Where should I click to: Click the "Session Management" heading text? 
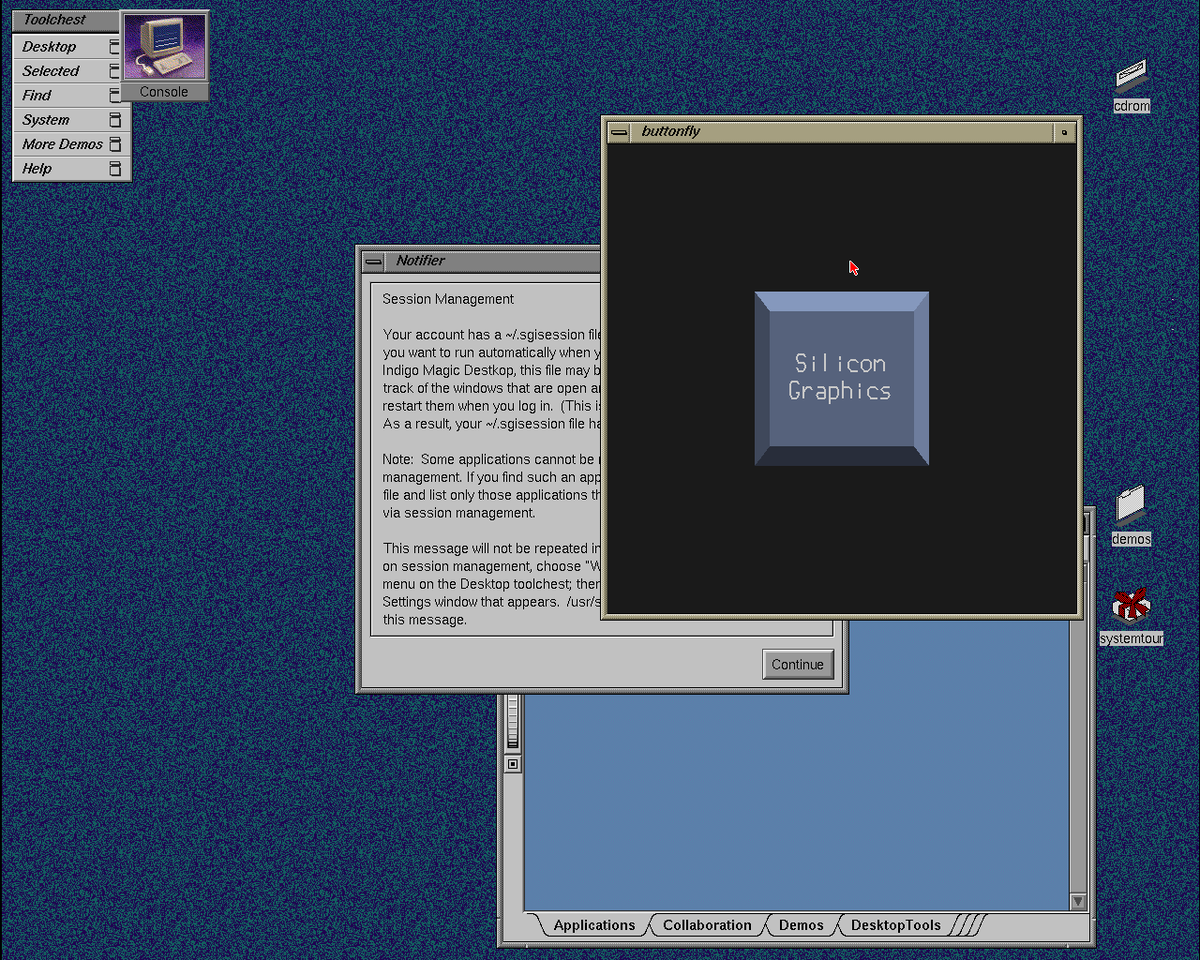coord(448,299)
